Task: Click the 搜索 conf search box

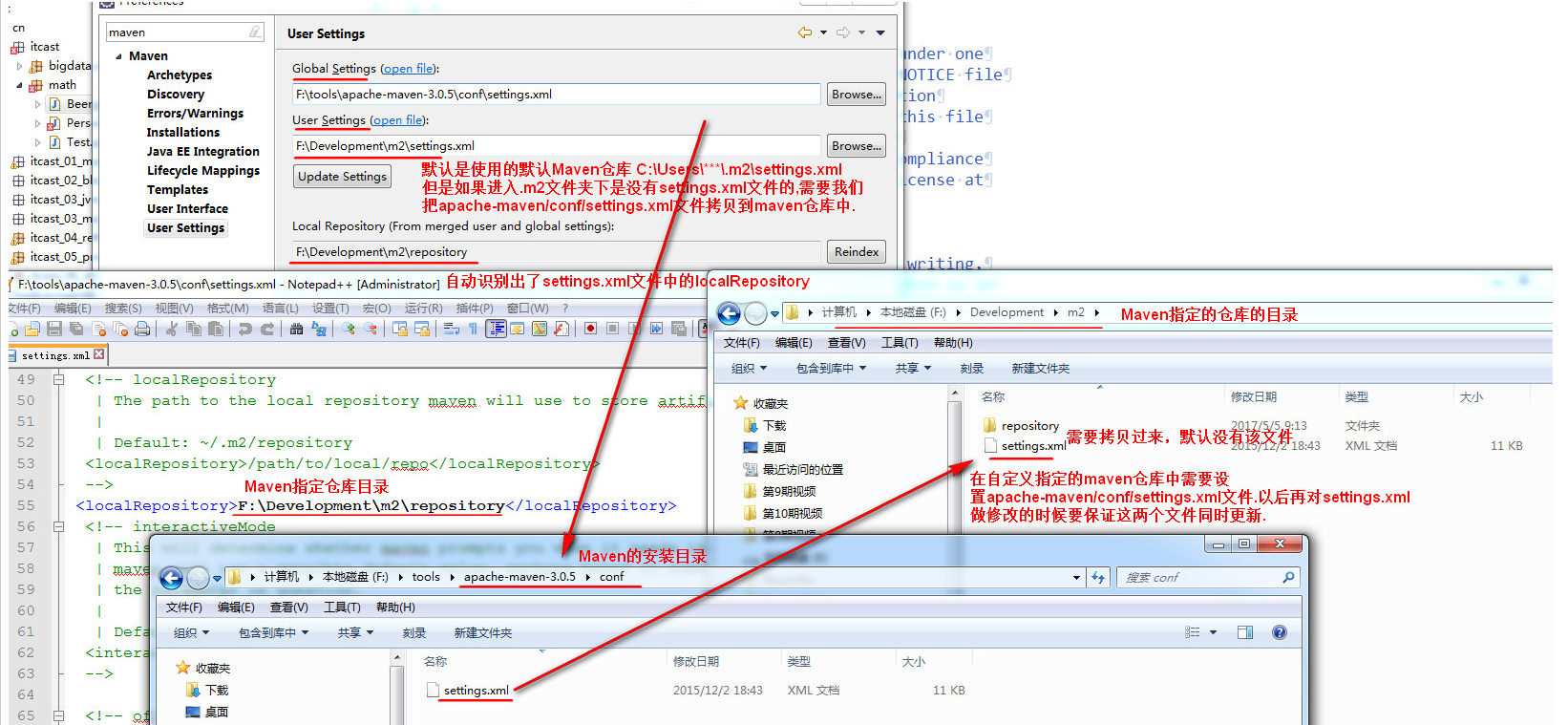Action: click(x=1207, y=578)
